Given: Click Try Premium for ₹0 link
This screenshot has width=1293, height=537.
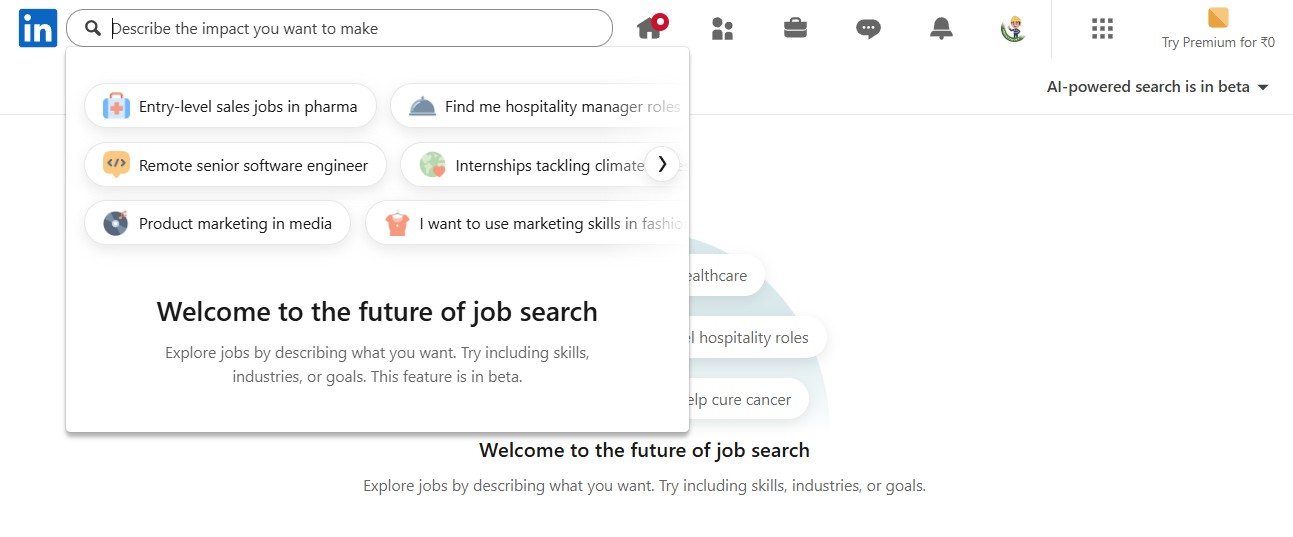Looking at the screenshot, I should click(x=1217, y=42).
